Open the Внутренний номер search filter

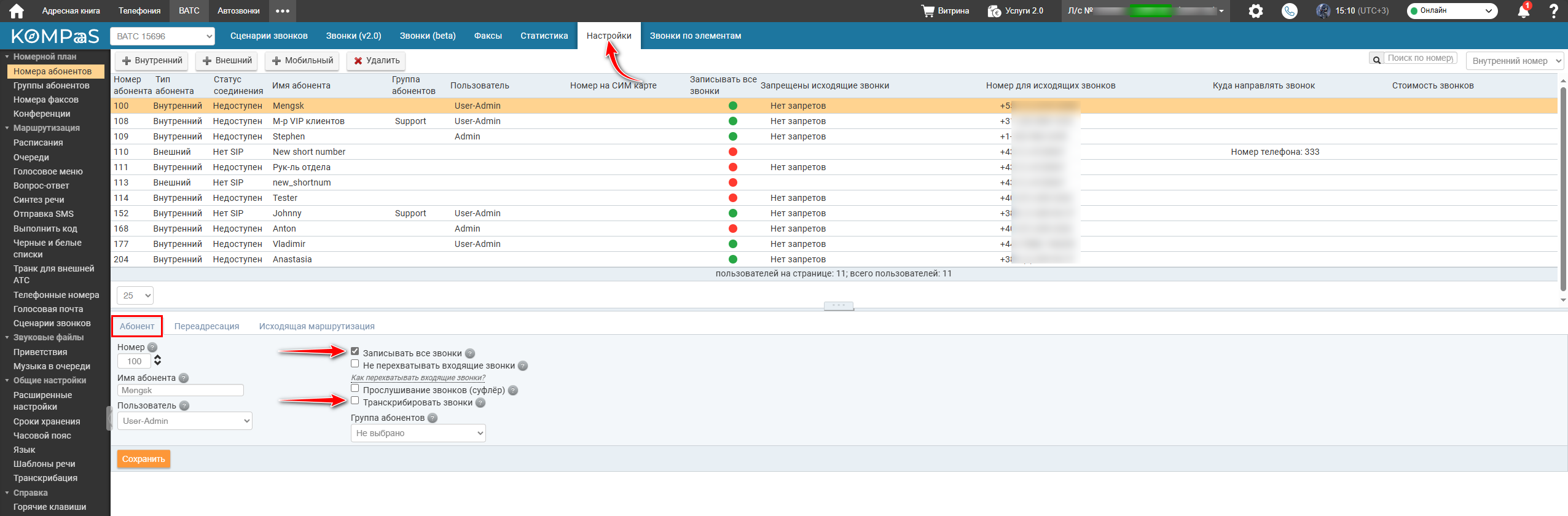pos(1515,61)
